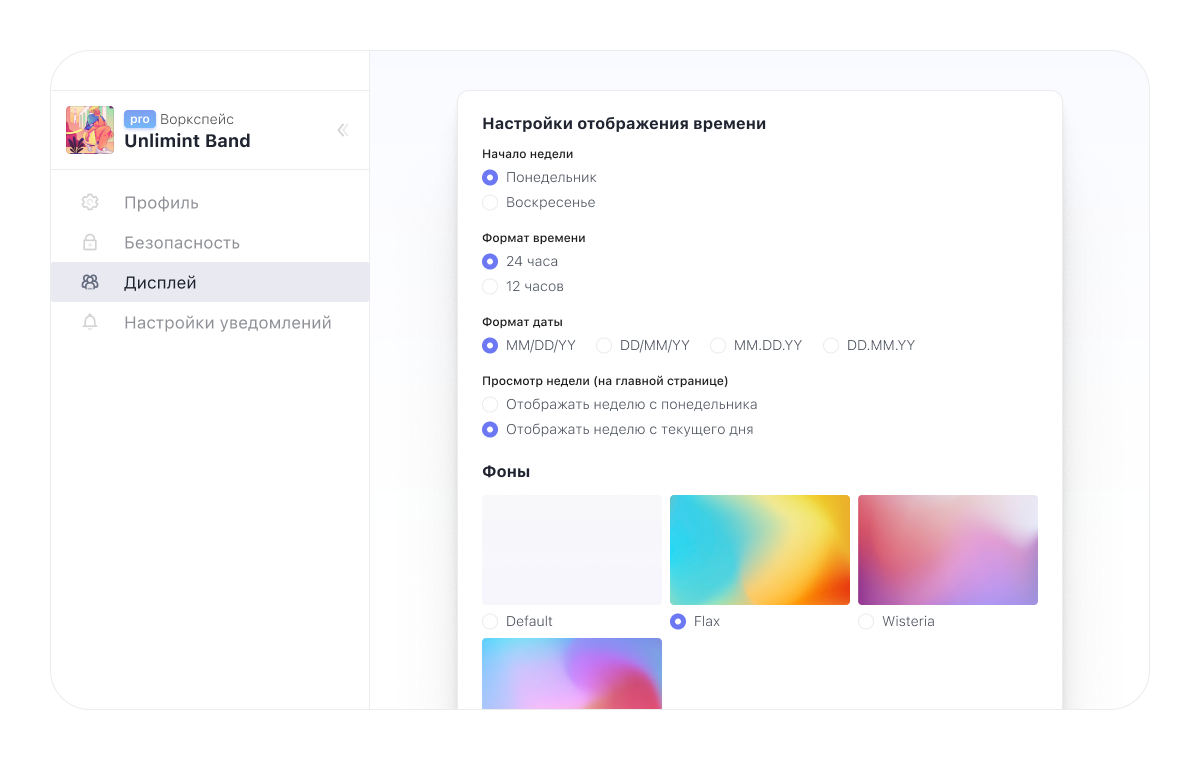Click the Flax gradient background thumbnail

pyautogui.click(x=760, y=550)
